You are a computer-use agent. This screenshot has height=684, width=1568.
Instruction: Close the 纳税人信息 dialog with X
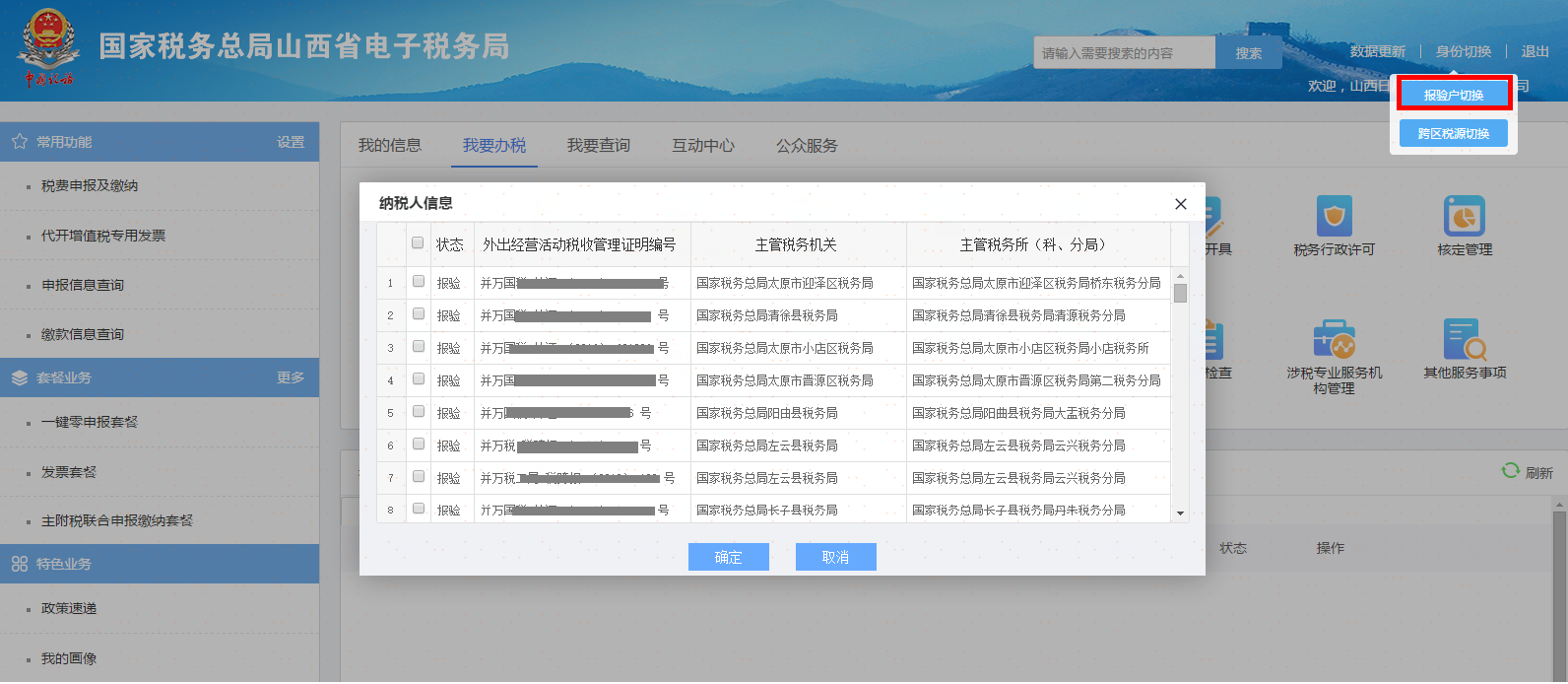(1181, 204)
